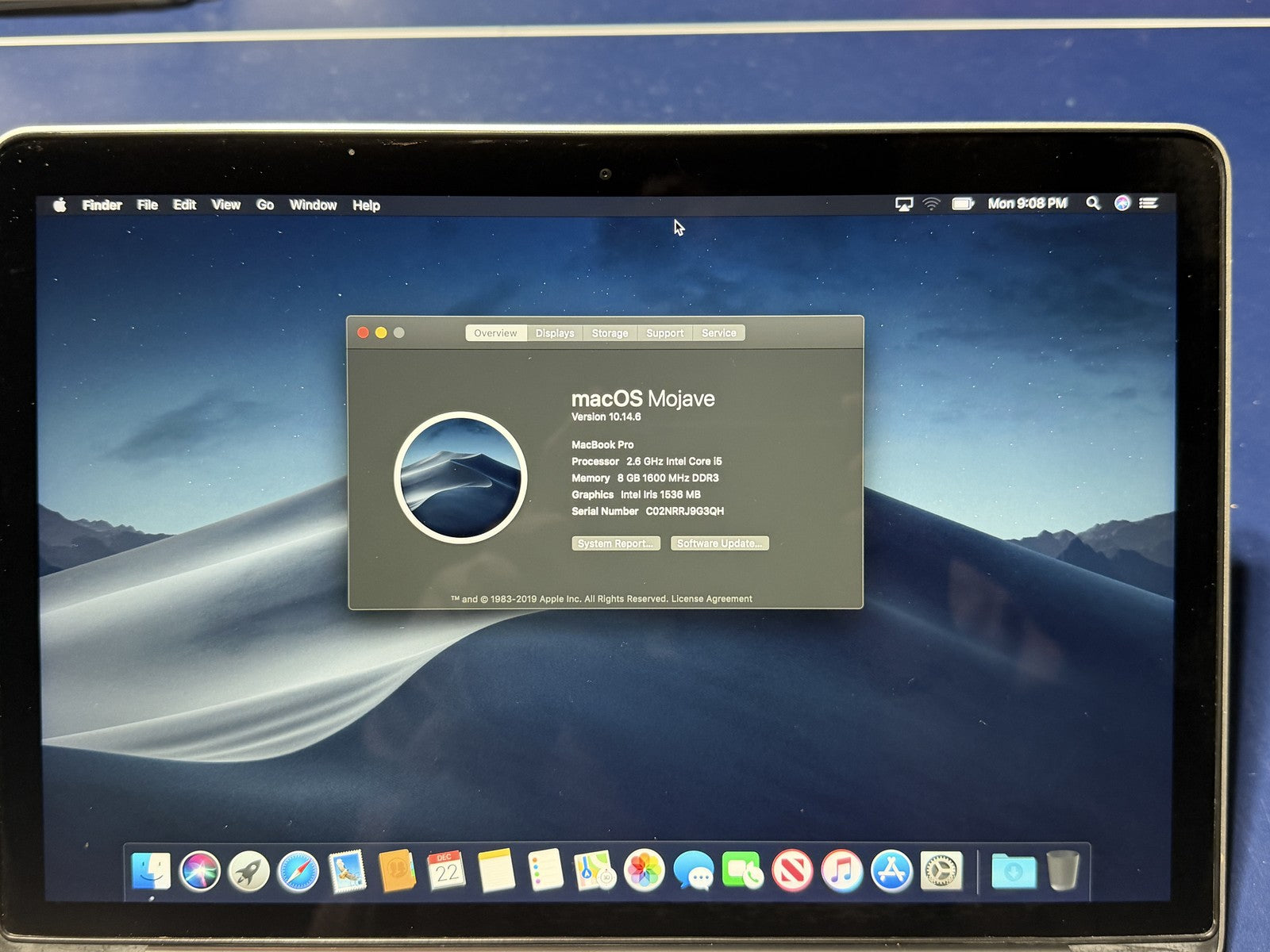The image size is (1270, 952).
Task: Open System Preferences gear in Dock
Action: pyautogui.click(x=941, y=871)
